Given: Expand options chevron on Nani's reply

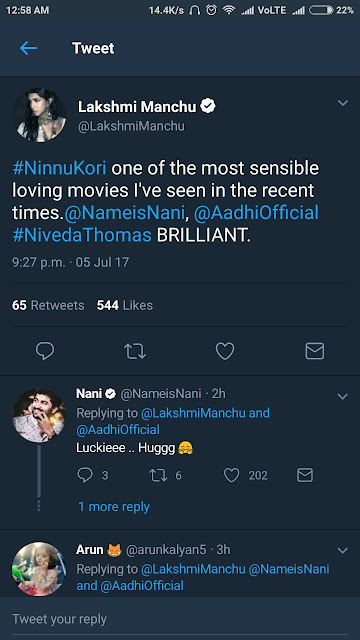Looking at the screenshot, I should pos(343,396).
